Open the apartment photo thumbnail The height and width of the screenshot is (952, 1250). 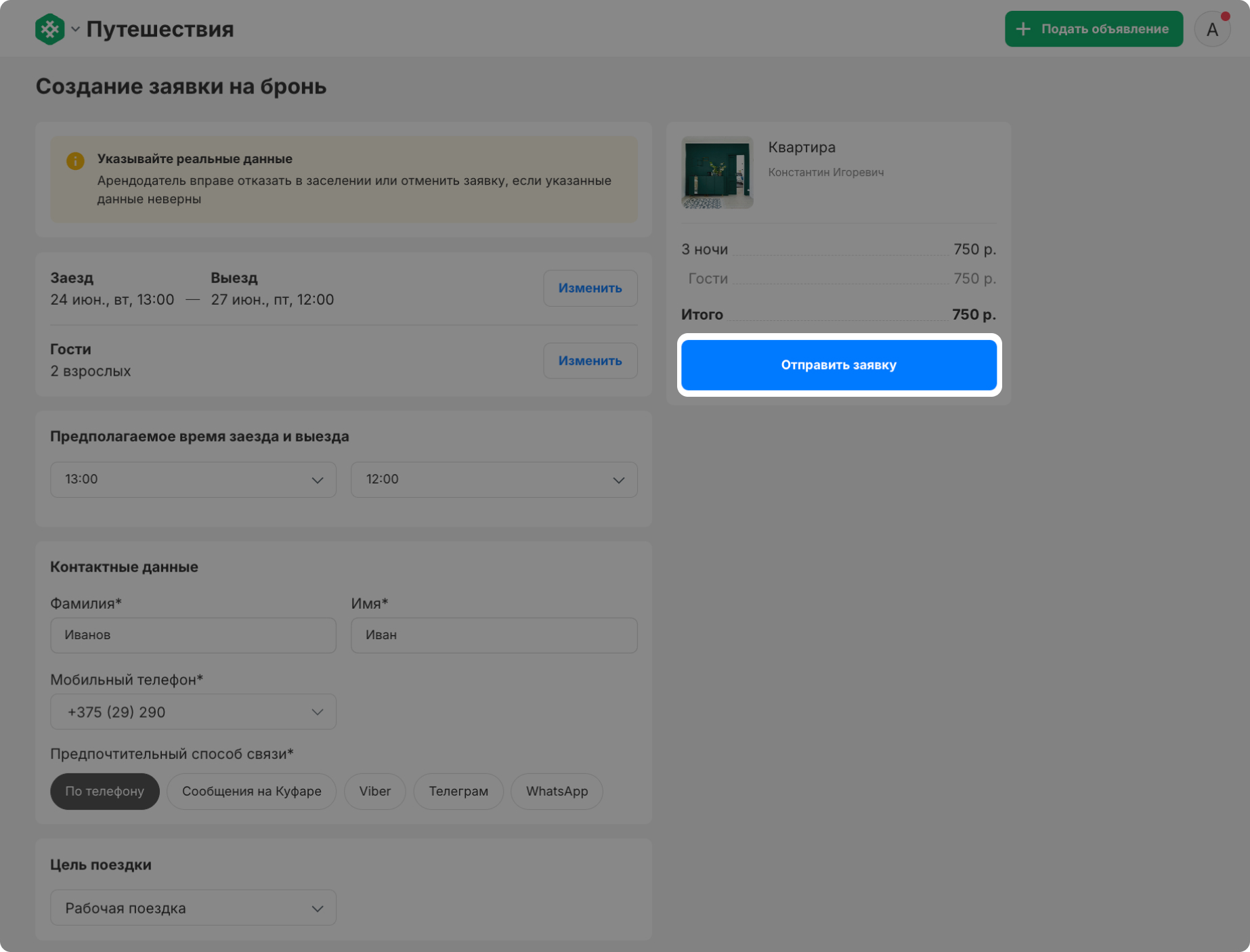pyautogui.click(x=717, y=173)
